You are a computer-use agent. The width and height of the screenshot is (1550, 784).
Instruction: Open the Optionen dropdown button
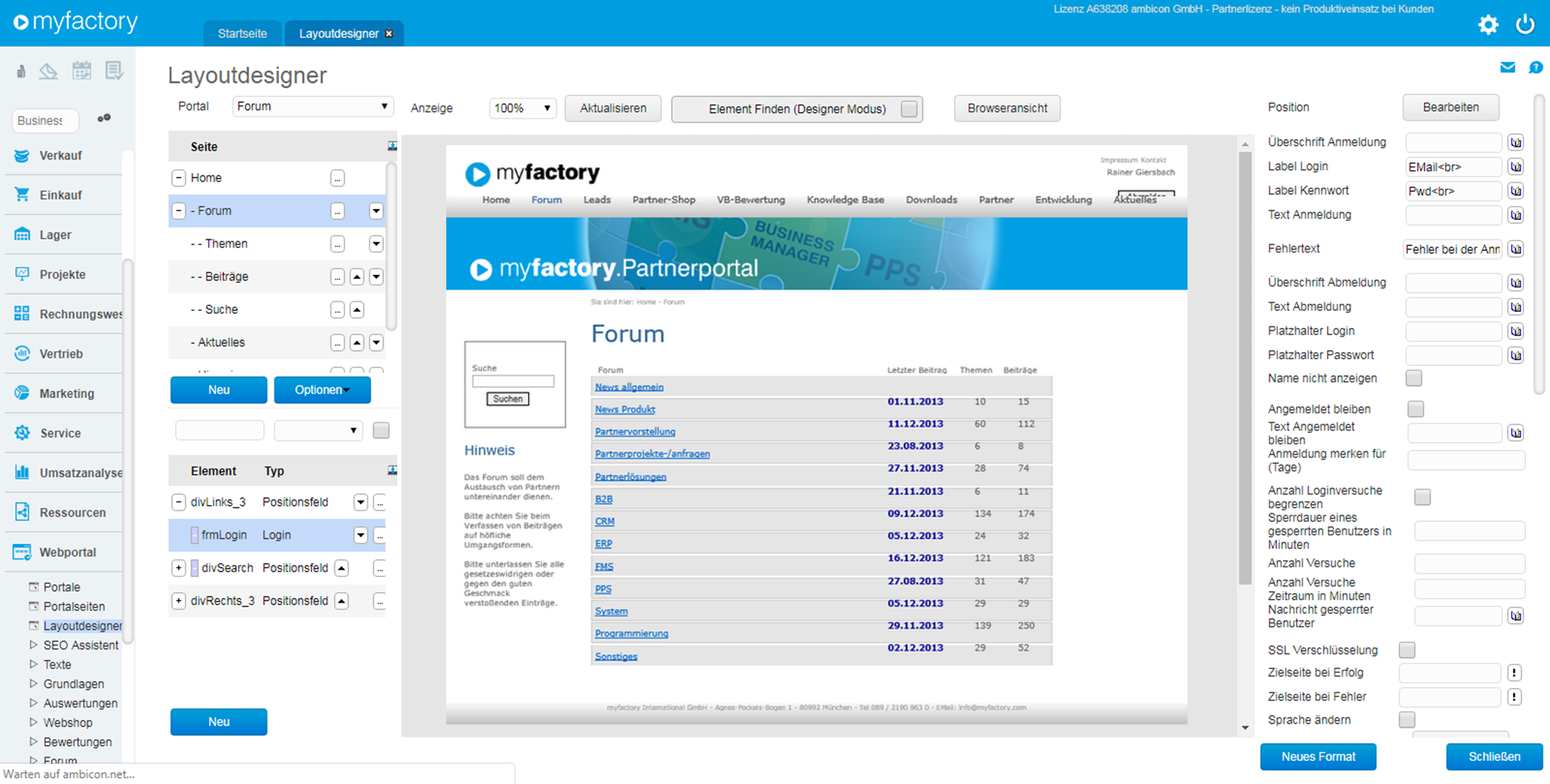[x=322, y=390]
